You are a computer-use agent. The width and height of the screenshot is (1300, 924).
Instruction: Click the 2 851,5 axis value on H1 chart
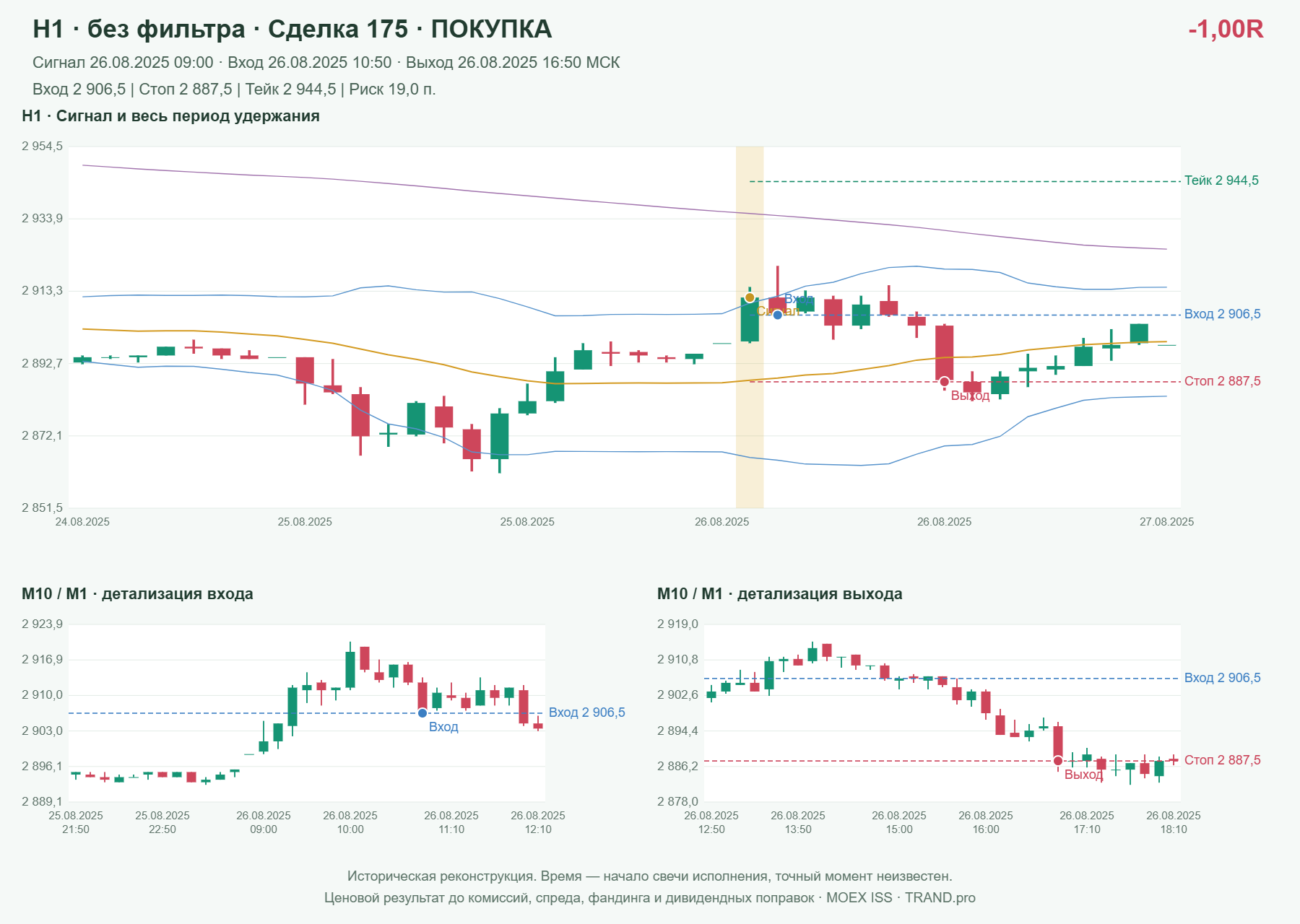(43, 508)
